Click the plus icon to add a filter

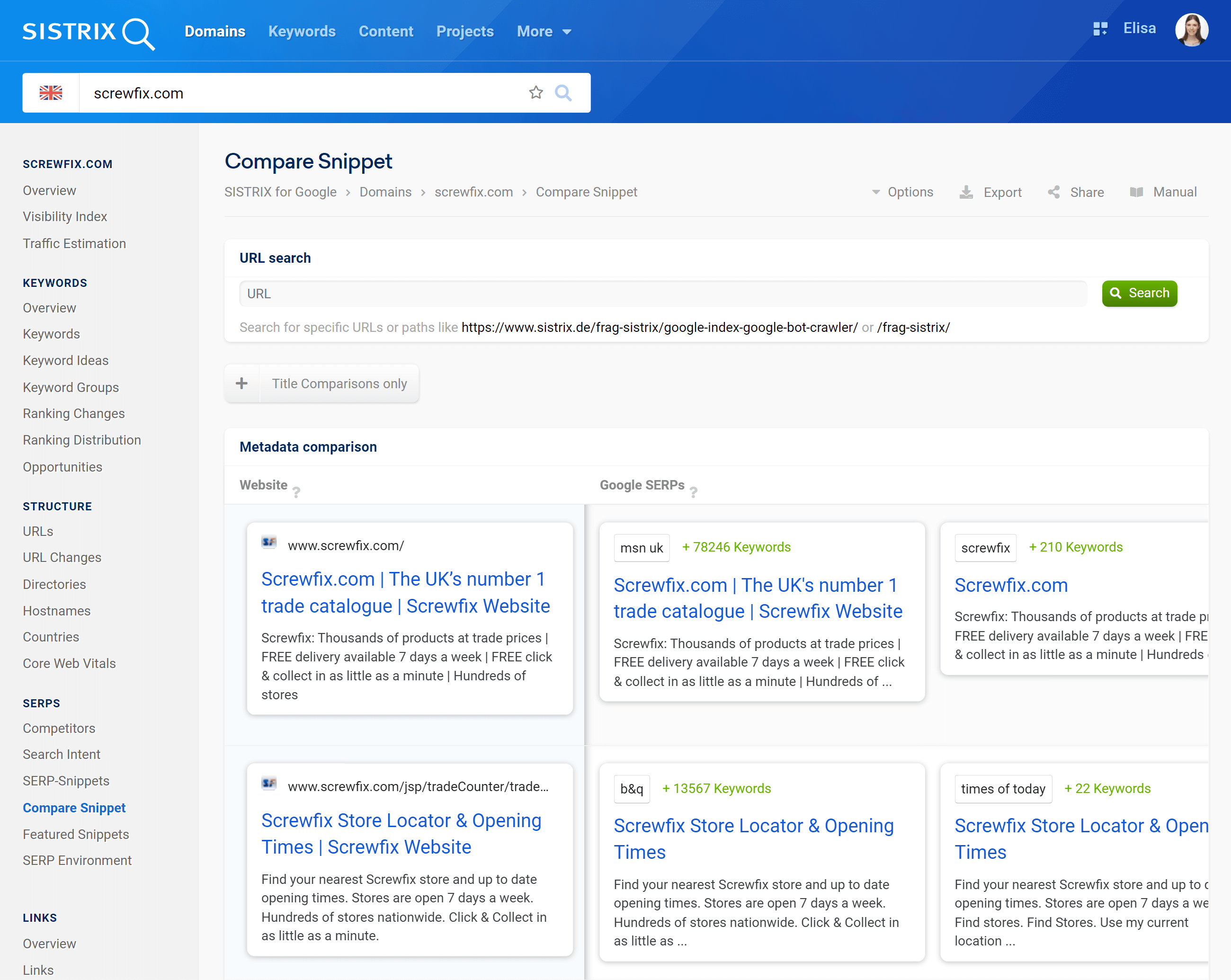click(x=242, y=383)
